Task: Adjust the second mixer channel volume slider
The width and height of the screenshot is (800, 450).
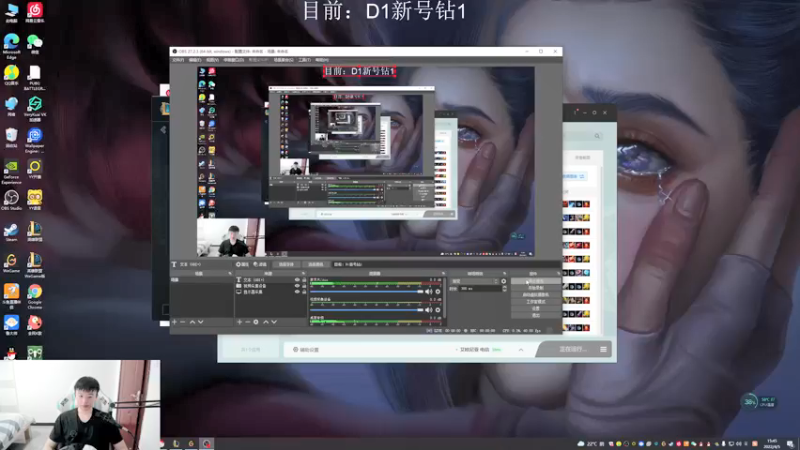Action: (366, 310)
